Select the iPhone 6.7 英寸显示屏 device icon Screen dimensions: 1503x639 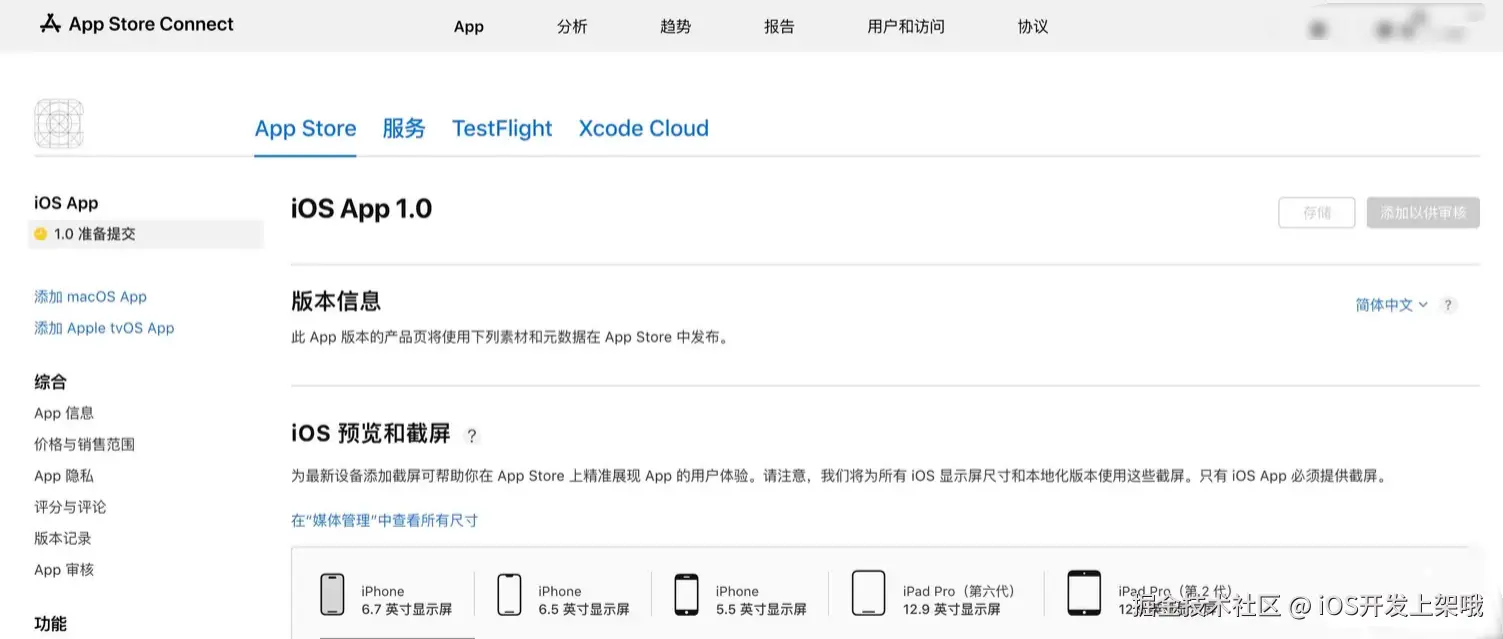click(333, 593)
